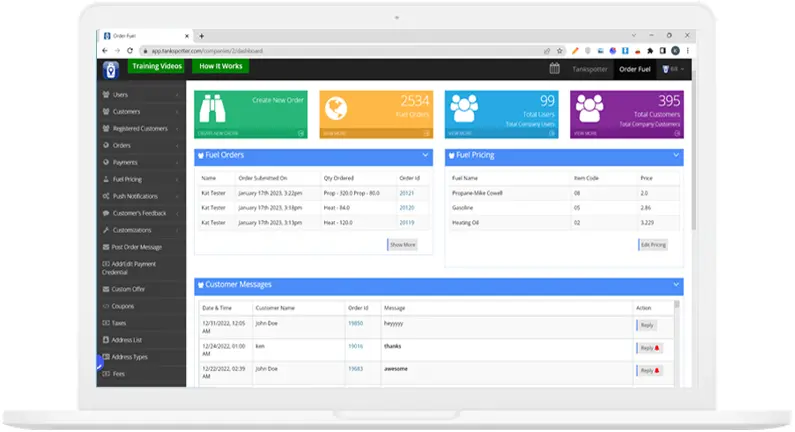Click the pencil extension icon in browser toolbar
This screenshot has height=432, width=795.
pyautogui.click(x=575, y=51)
